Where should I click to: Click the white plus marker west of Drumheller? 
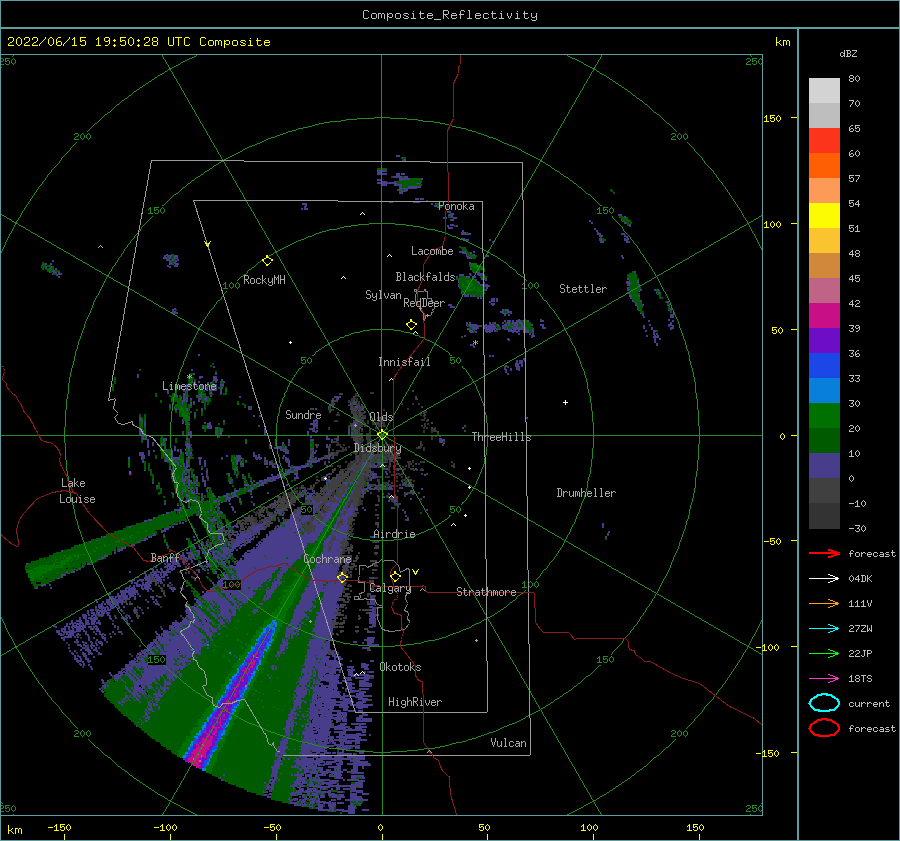565,402
